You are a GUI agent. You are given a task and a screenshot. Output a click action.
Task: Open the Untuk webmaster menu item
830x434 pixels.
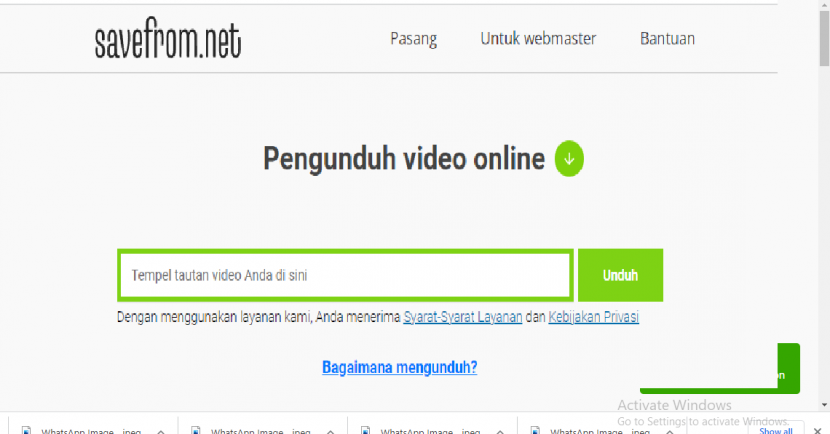pyautogui.click(x=538, y=39)
